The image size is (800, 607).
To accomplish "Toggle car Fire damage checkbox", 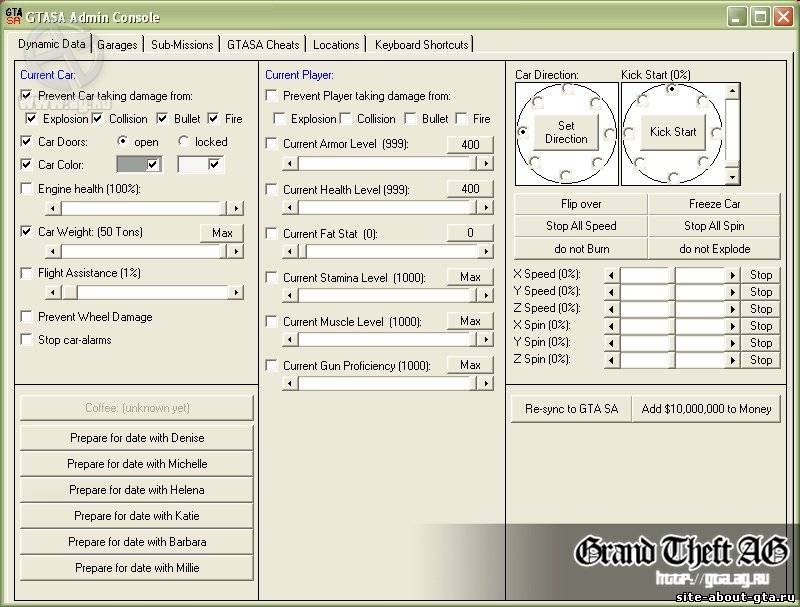I will coord(213,118).
